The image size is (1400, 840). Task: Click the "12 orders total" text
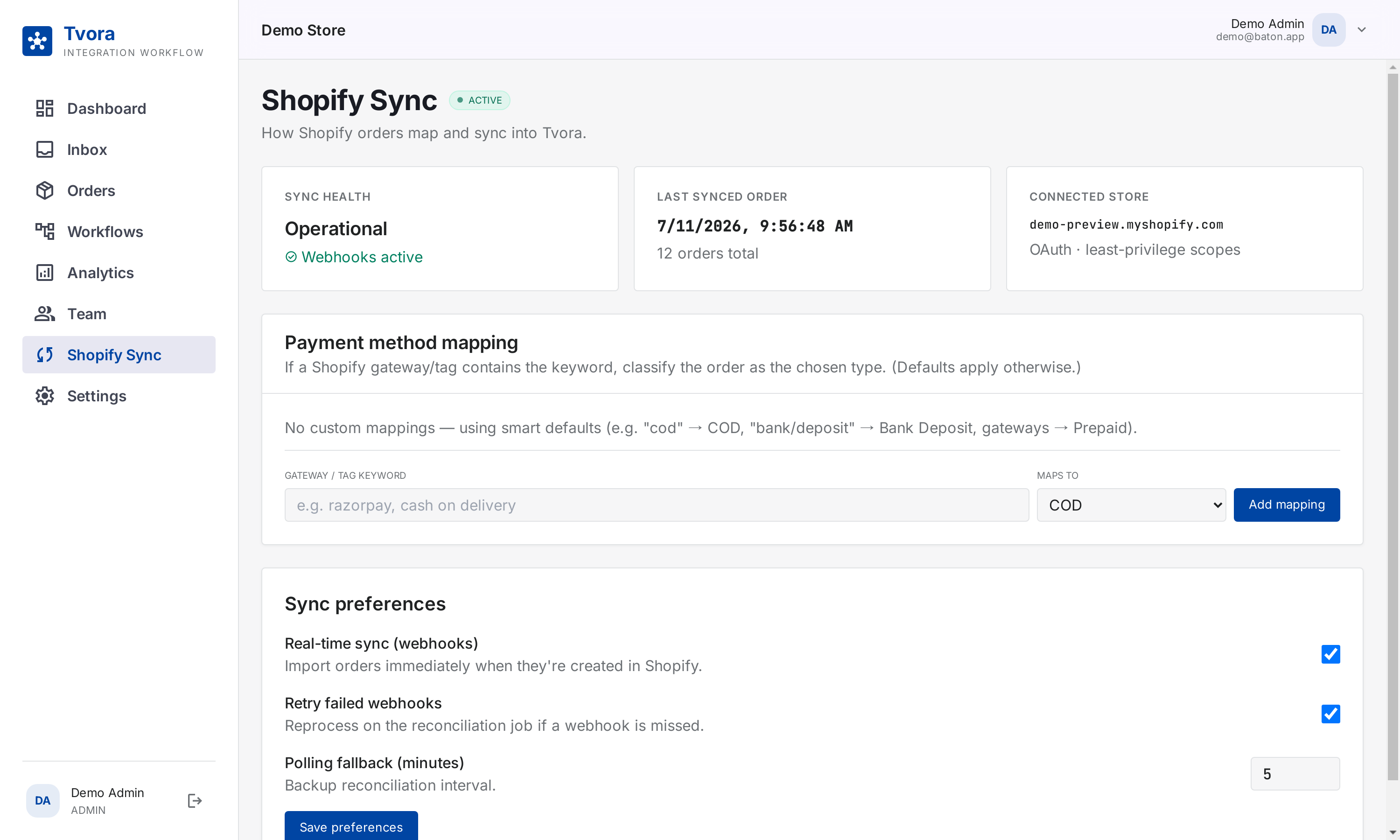click(707, 253)
